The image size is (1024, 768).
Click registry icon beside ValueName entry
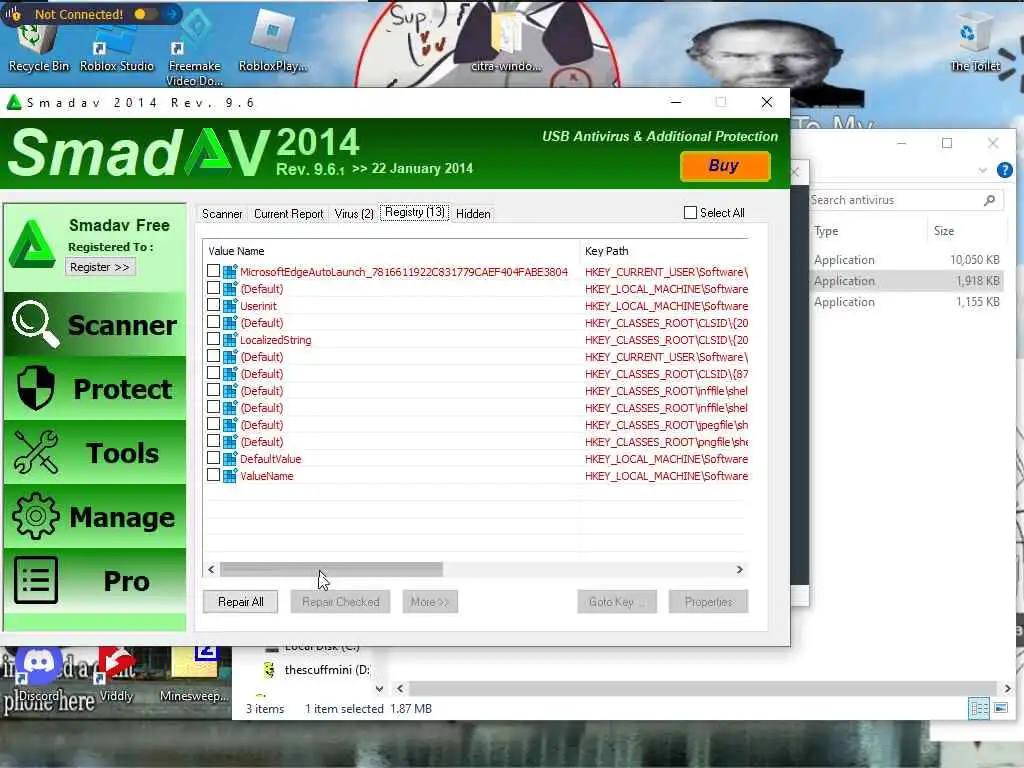click(230, 475)
